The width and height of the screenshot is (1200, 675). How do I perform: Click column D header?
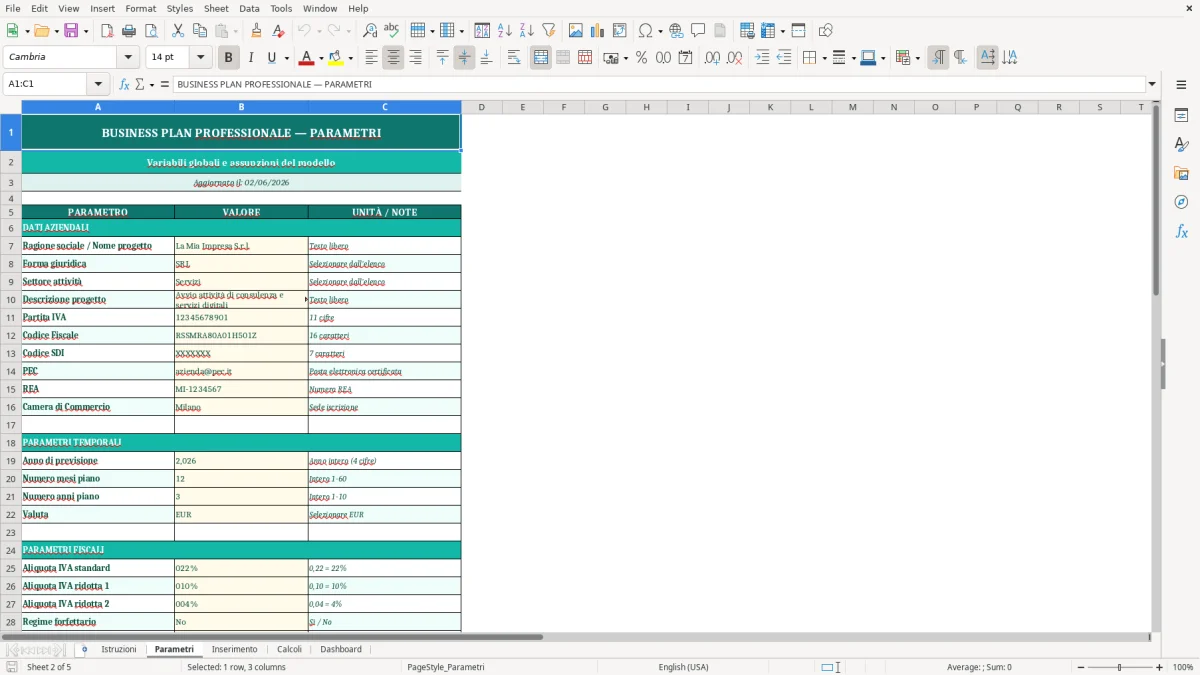tap(481, 107)
